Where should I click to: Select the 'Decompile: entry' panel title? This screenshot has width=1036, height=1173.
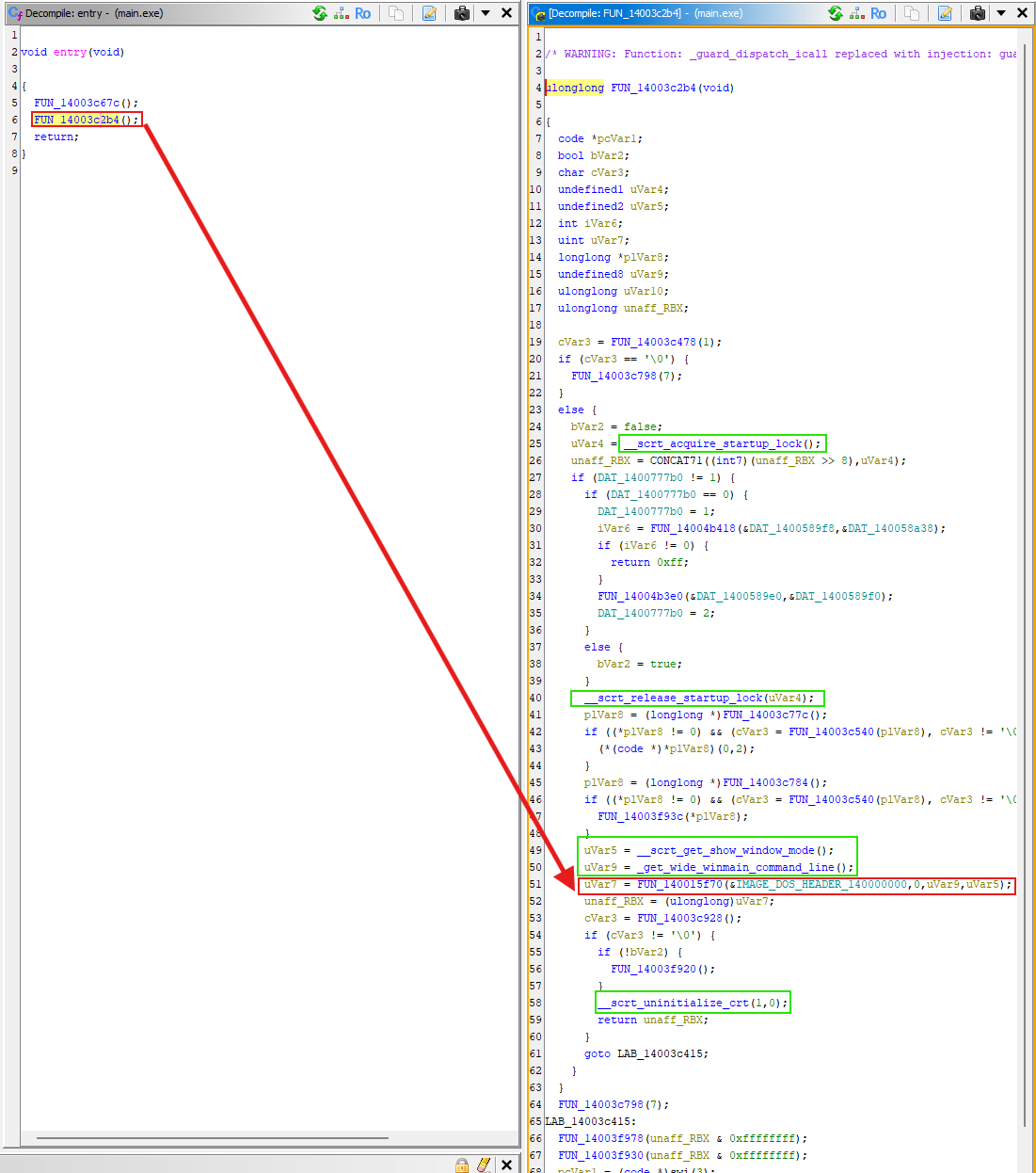94,13
